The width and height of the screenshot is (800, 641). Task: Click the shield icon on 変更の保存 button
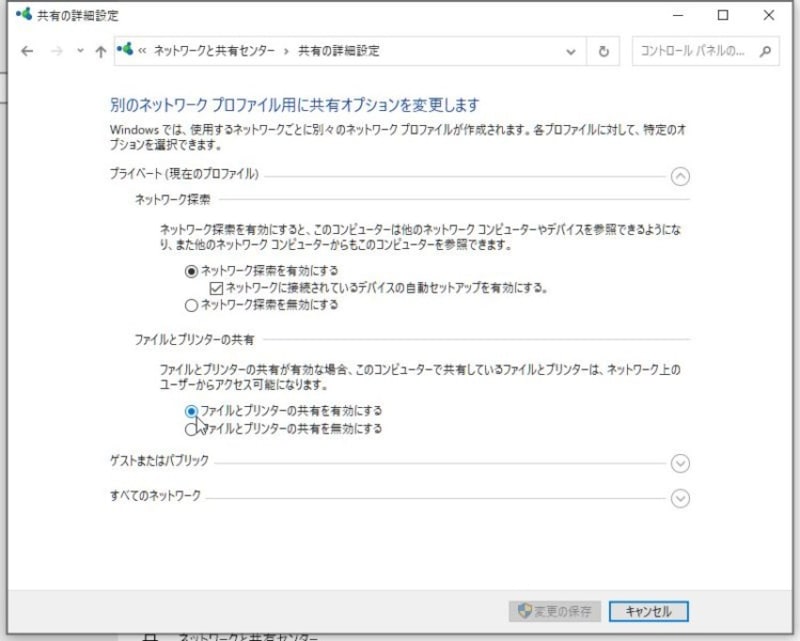pos(527,611)
